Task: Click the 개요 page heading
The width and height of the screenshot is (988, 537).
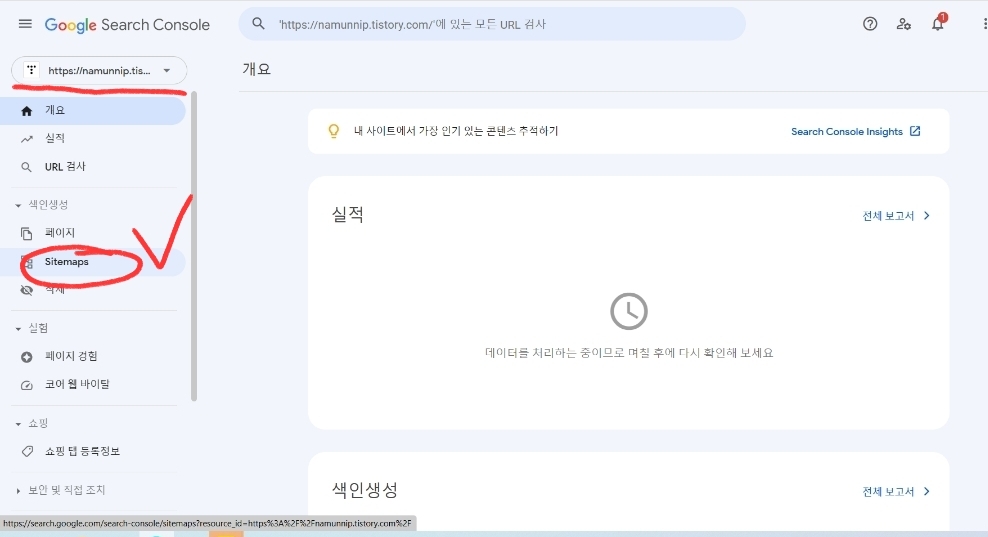Action: pos(256,69)
